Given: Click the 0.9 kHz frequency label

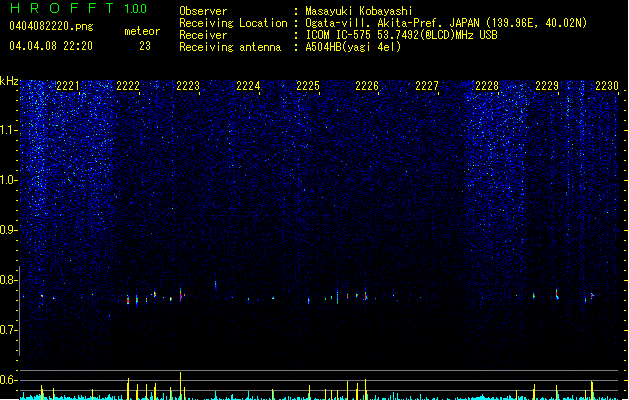Looking at the screenshot, I should 8,230.
